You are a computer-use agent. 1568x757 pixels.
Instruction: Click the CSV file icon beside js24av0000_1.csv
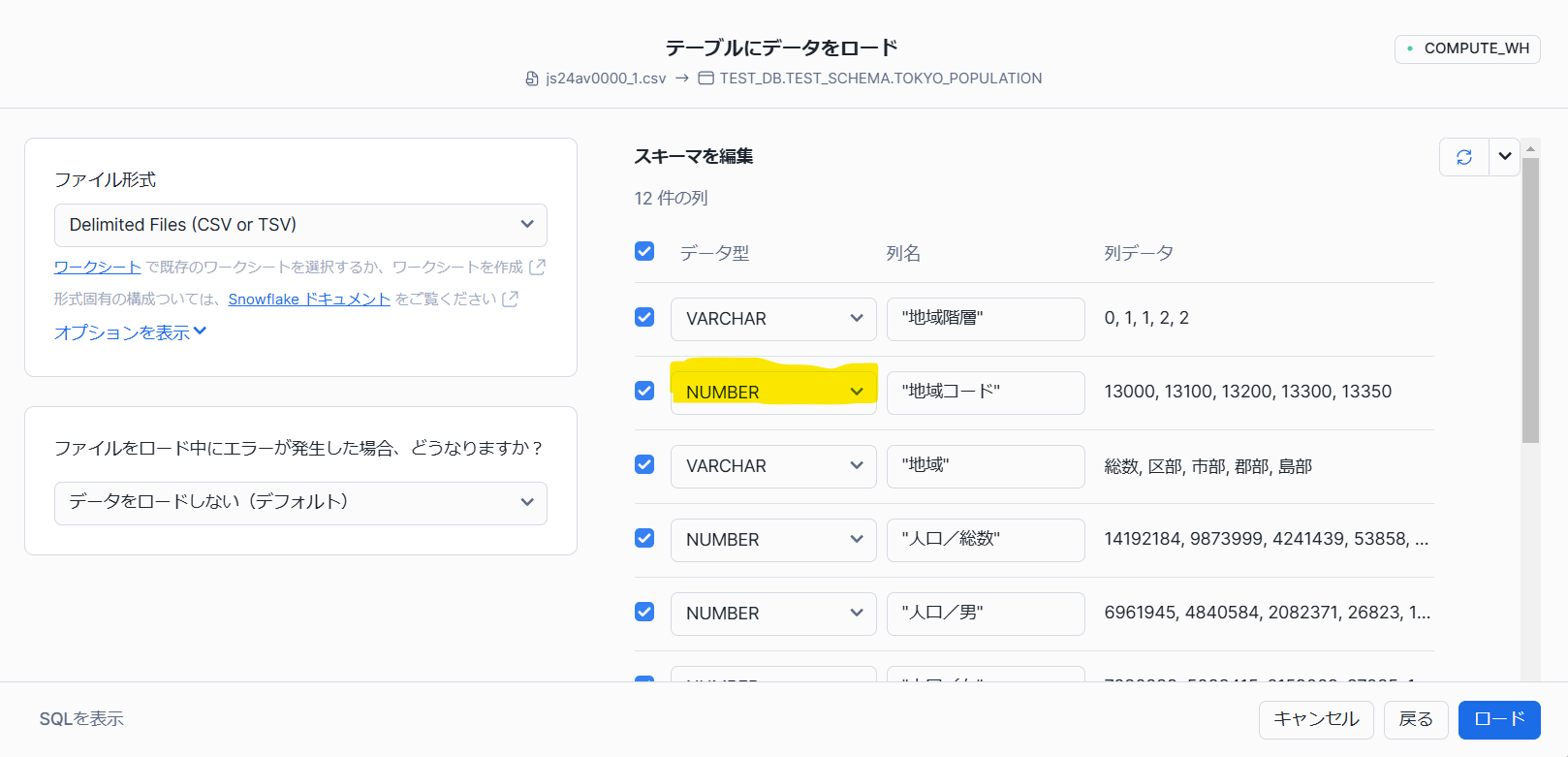pos(532,79)
